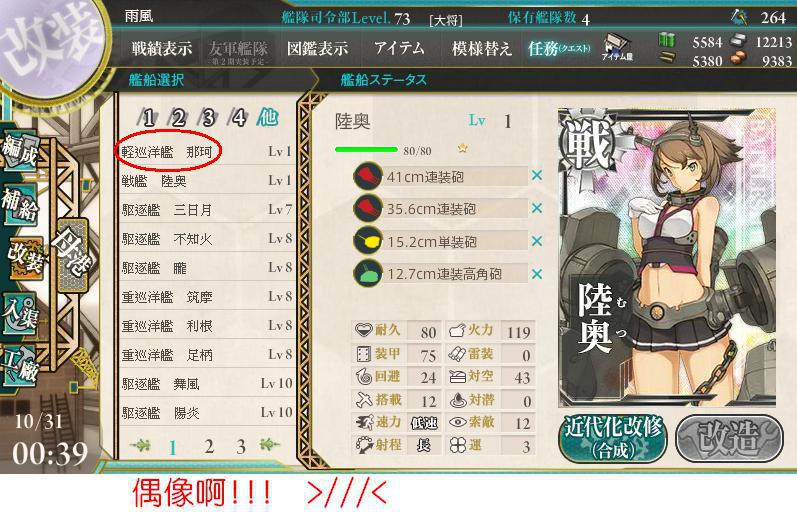Switch to fleet tab 2
The image size is (797, 516).
pyautogui.click(x=178, y=118)
